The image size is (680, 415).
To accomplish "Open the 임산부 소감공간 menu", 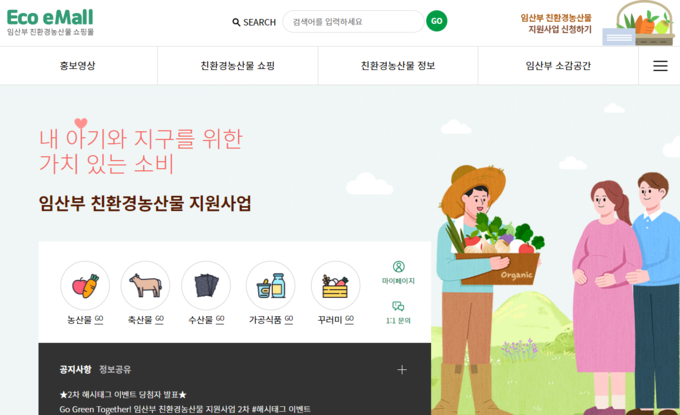I will pyautogui.click(x=558, y=65).
